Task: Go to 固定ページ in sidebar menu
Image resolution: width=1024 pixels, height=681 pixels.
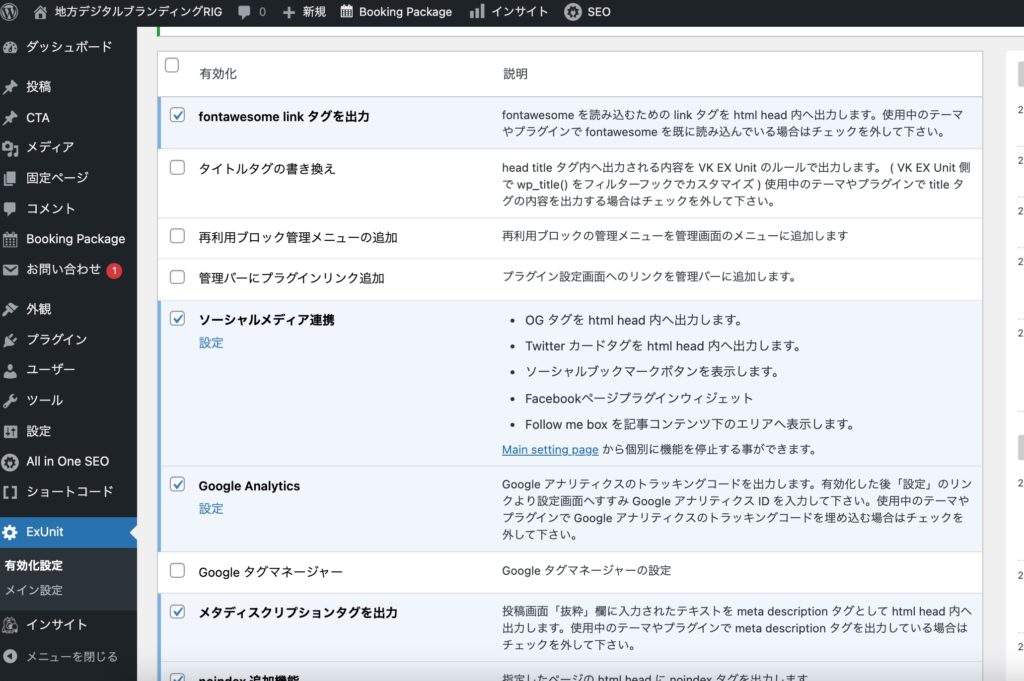Action: tap(57, 178)
